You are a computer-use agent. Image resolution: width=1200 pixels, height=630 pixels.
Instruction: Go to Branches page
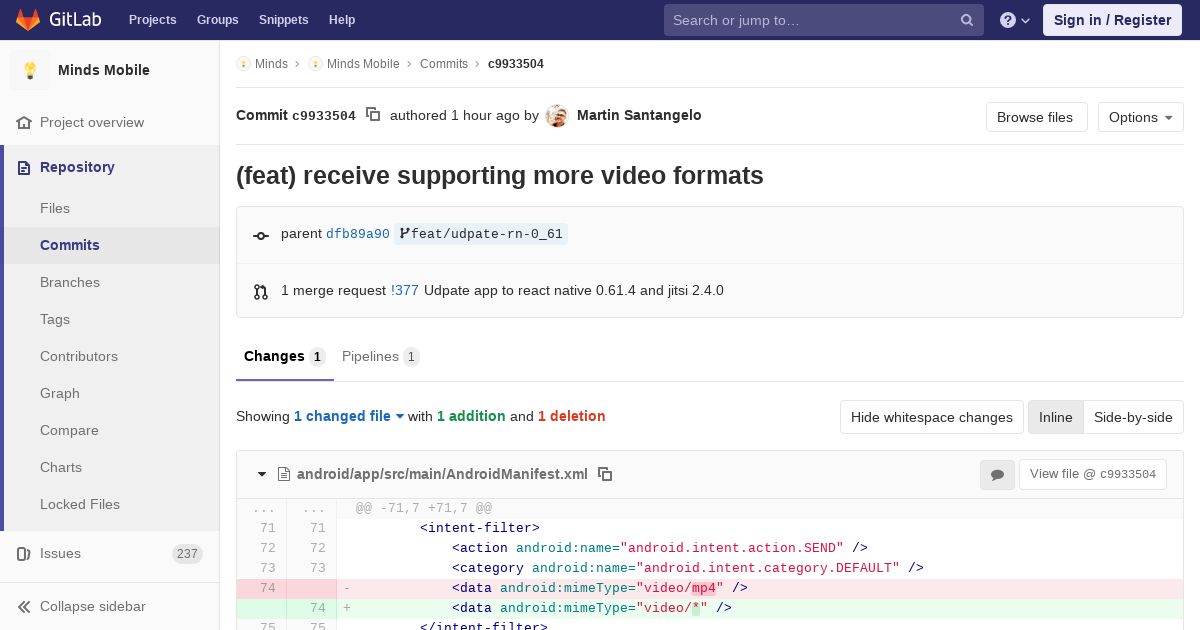(x=70, y=282)
